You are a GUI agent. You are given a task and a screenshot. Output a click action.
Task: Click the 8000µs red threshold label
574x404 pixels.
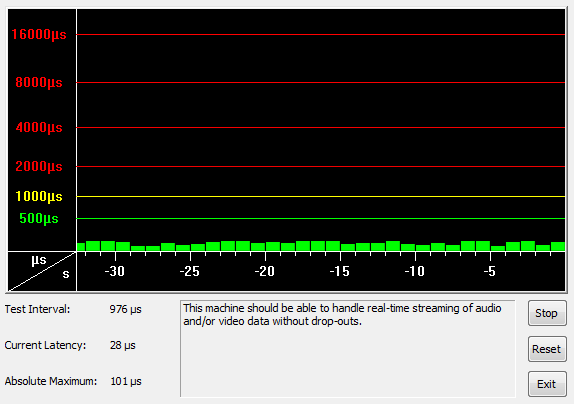coord(39,82)
